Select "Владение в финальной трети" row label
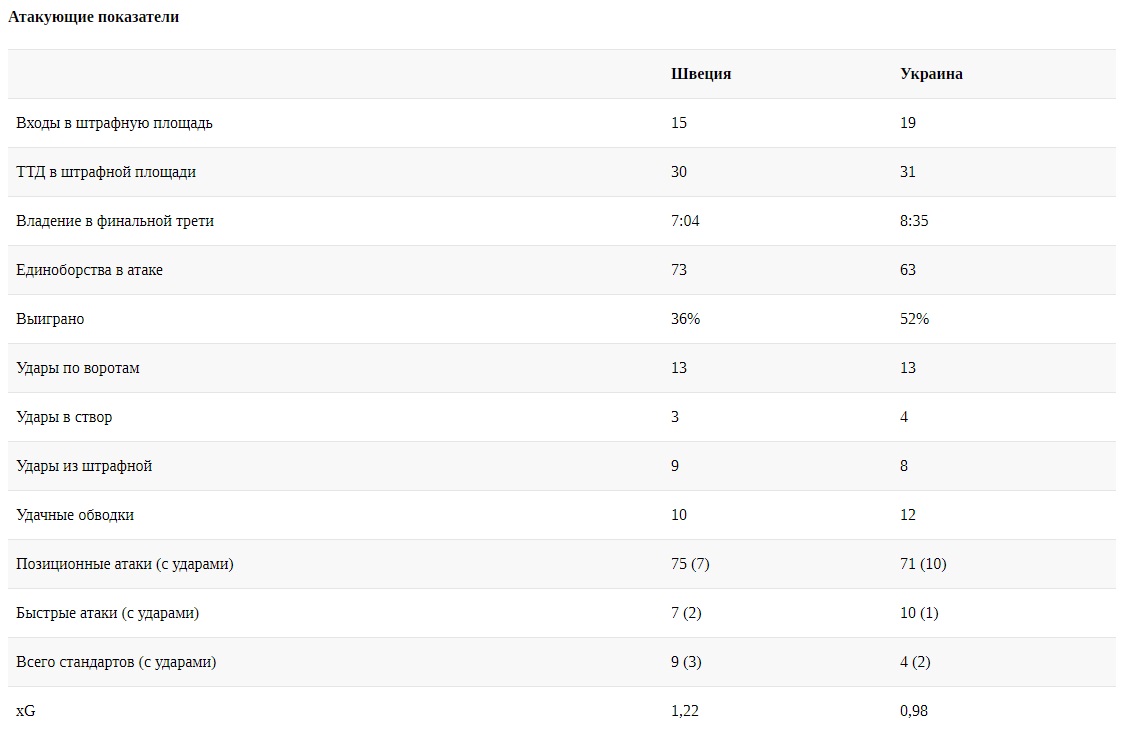The image size is (1121, 730). pyautogui.click(x=115, y=221)
